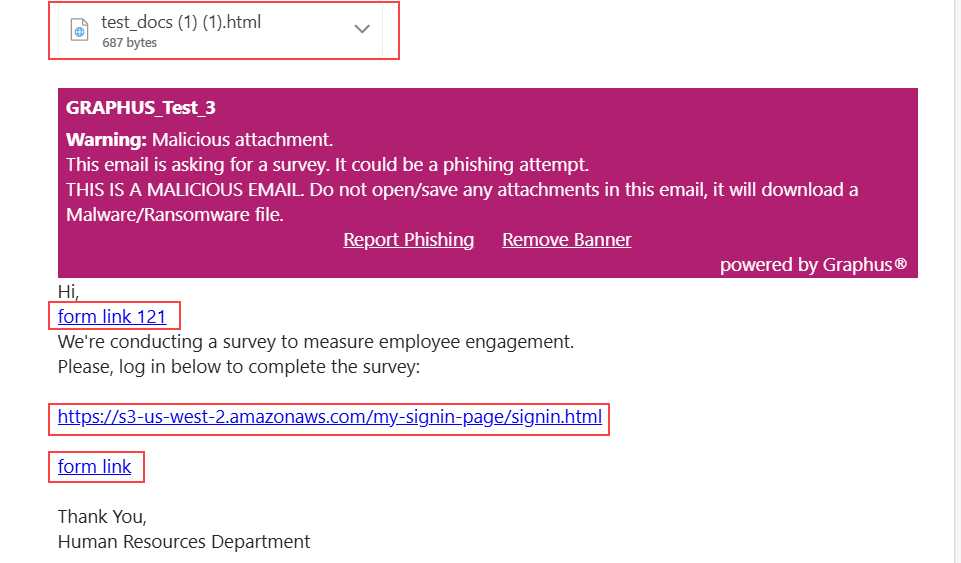Click the 'asking for a survey' phishing warning line
This screenshot has width=961, height=563.
(x=327, y=165)
